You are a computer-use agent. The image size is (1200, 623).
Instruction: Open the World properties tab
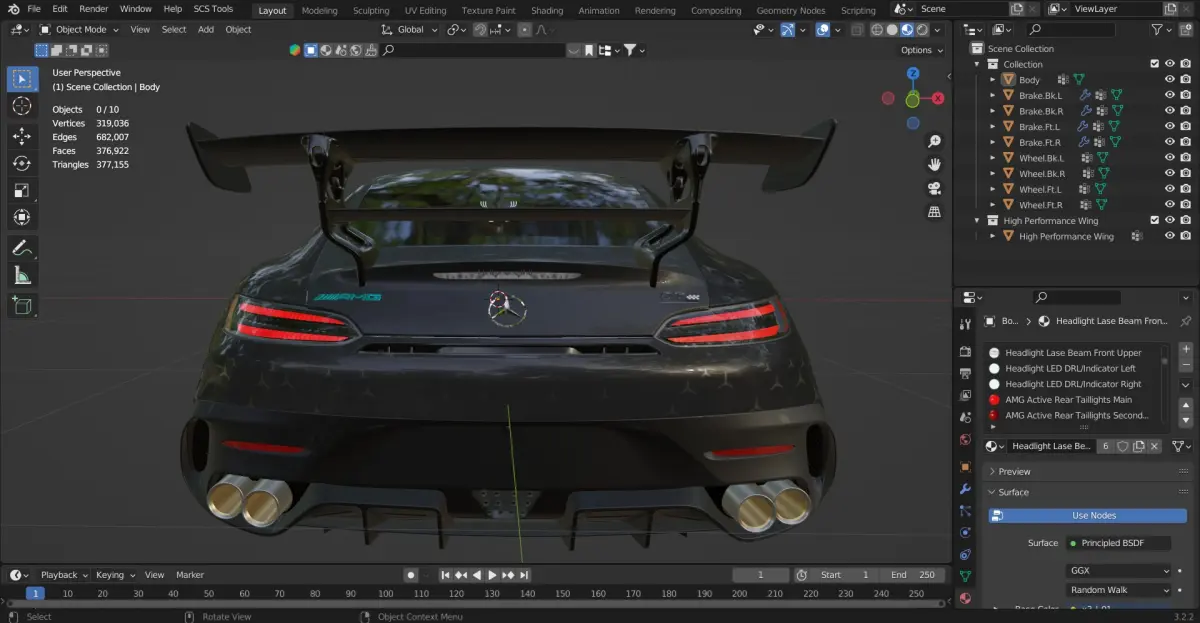coord(965,439)
